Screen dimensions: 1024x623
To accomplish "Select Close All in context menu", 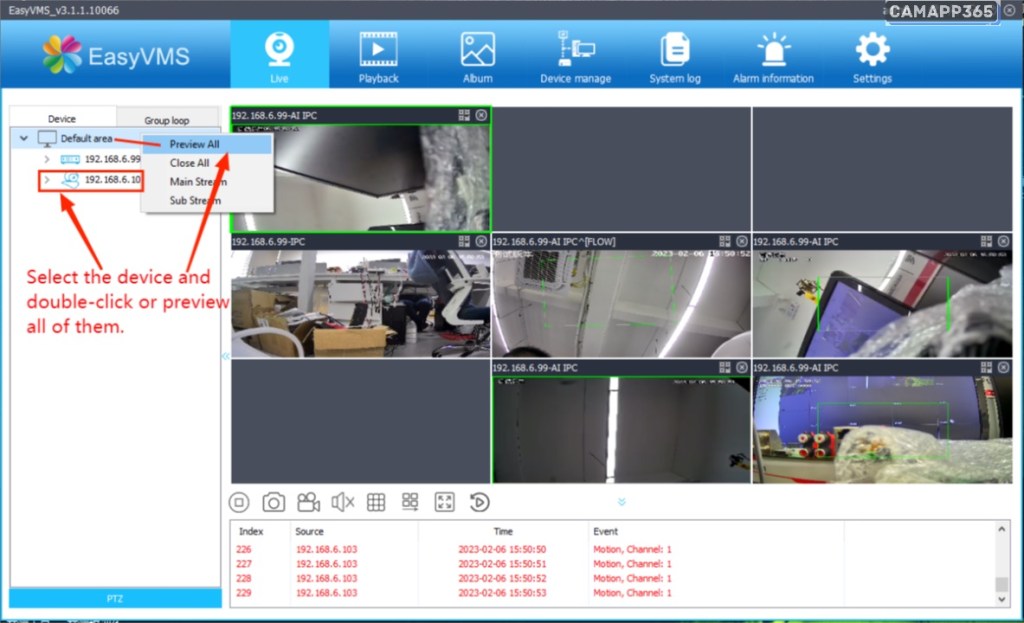I will pyautogui.click(x=190, y=163).
